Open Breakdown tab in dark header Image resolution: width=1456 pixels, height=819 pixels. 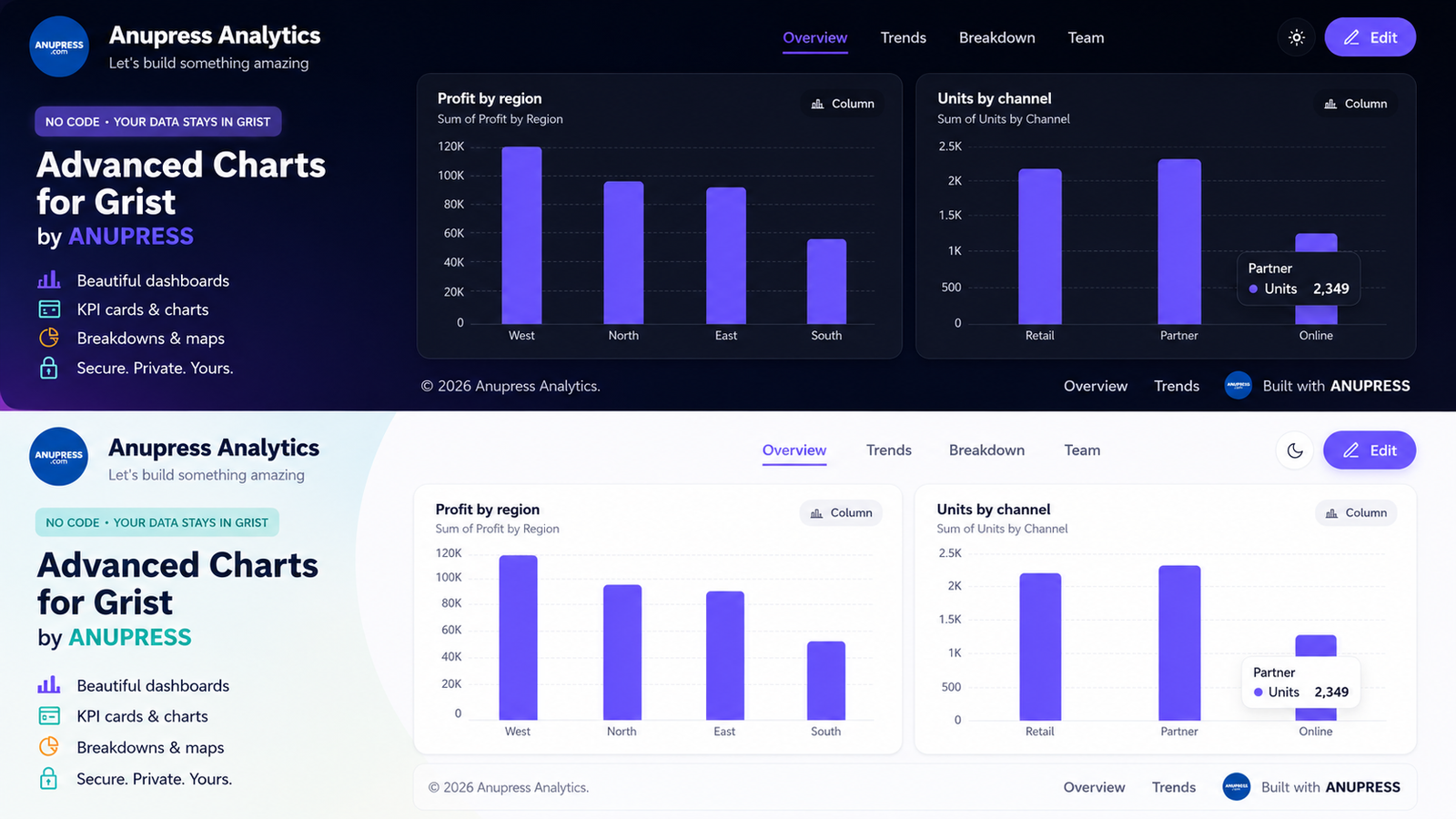(x=996, y=37)
